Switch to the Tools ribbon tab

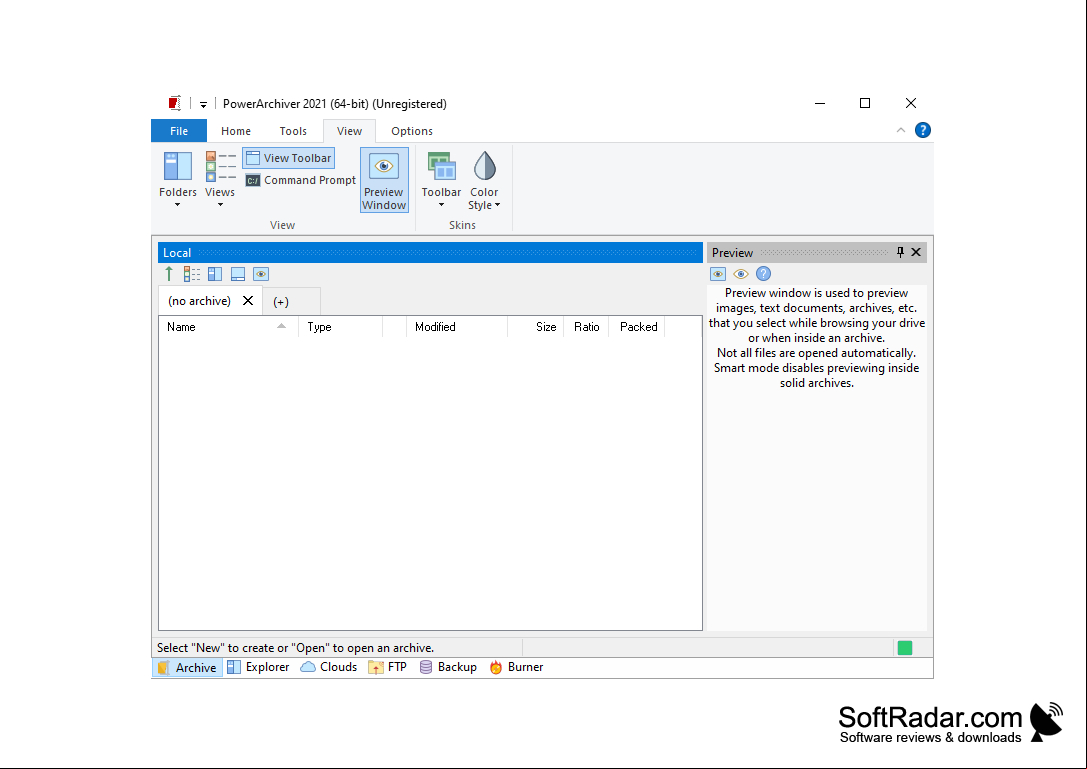coord(293,131)
